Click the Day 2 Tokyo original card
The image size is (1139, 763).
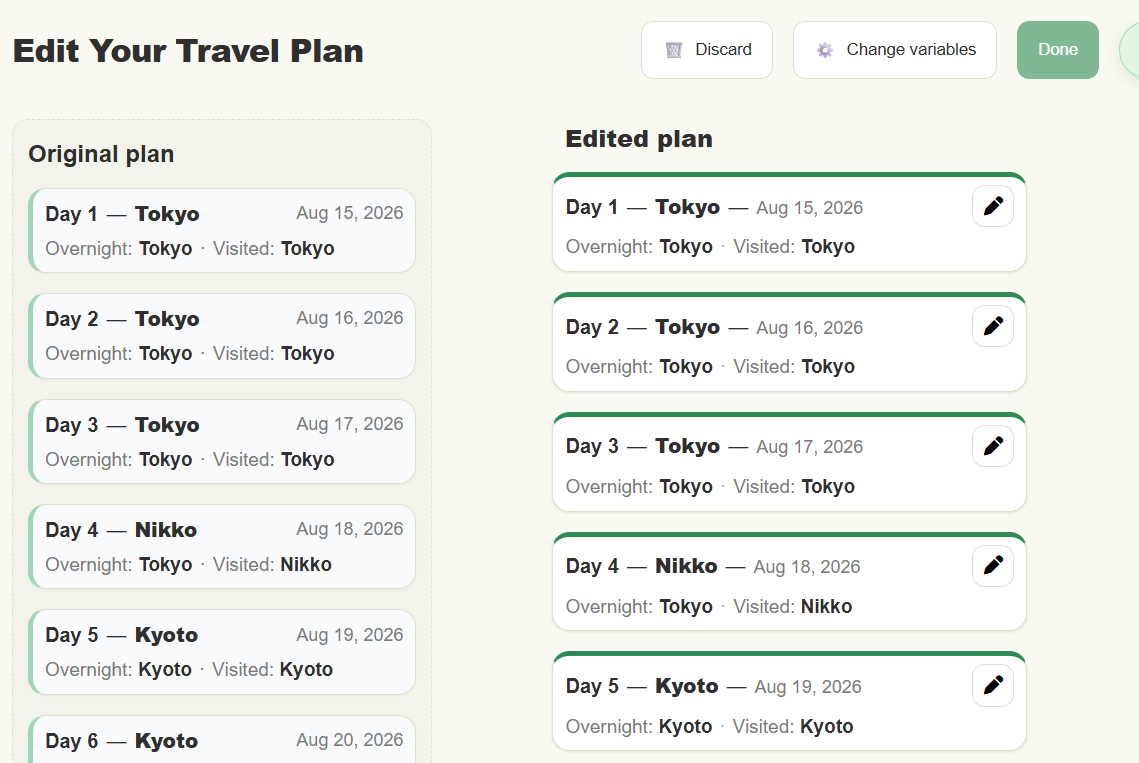(x=222, y=336)
